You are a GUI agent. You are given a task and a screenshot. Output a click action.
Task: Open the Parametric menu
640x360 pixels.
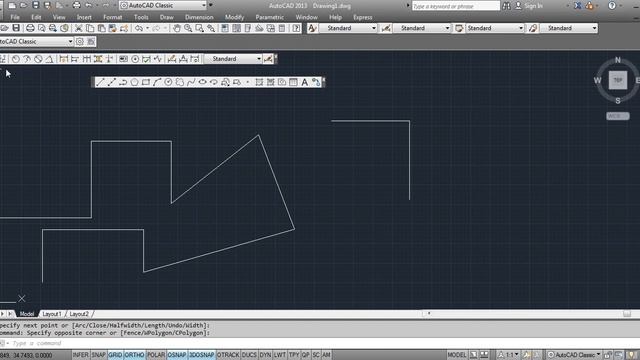click(x=269, y=18)
